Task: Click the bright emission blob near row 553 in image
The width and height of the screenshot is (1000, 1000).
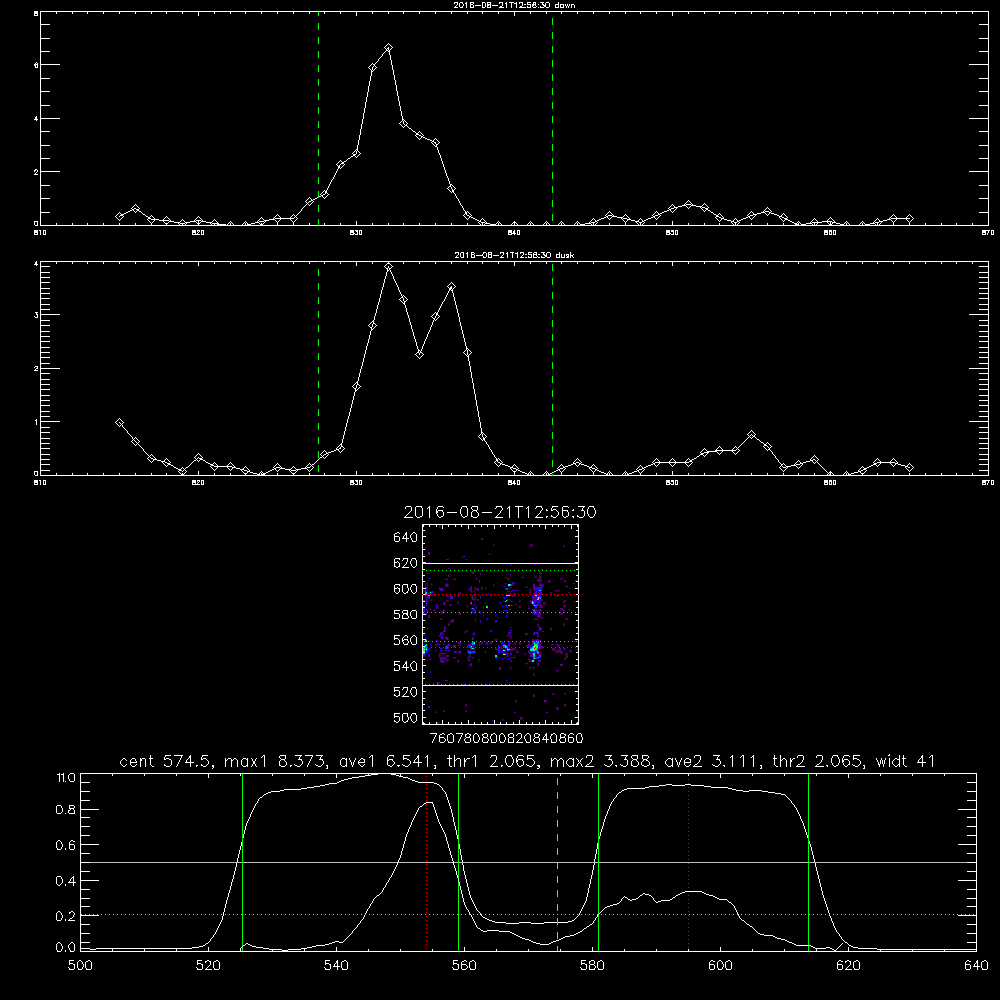Action: click(x=534, y=650)
